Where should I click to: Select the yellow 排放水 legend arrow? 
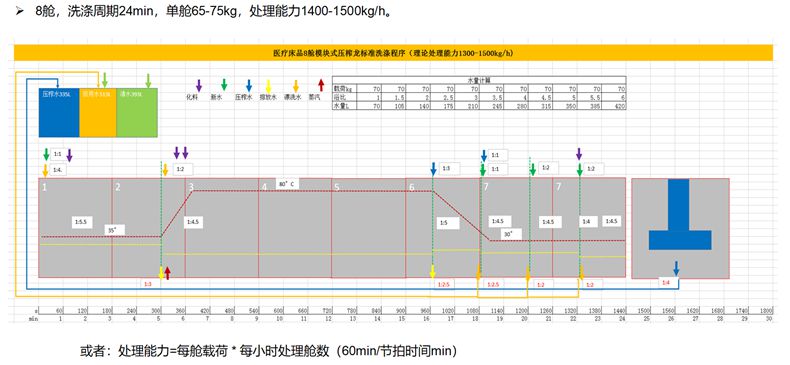coord(270,85)
